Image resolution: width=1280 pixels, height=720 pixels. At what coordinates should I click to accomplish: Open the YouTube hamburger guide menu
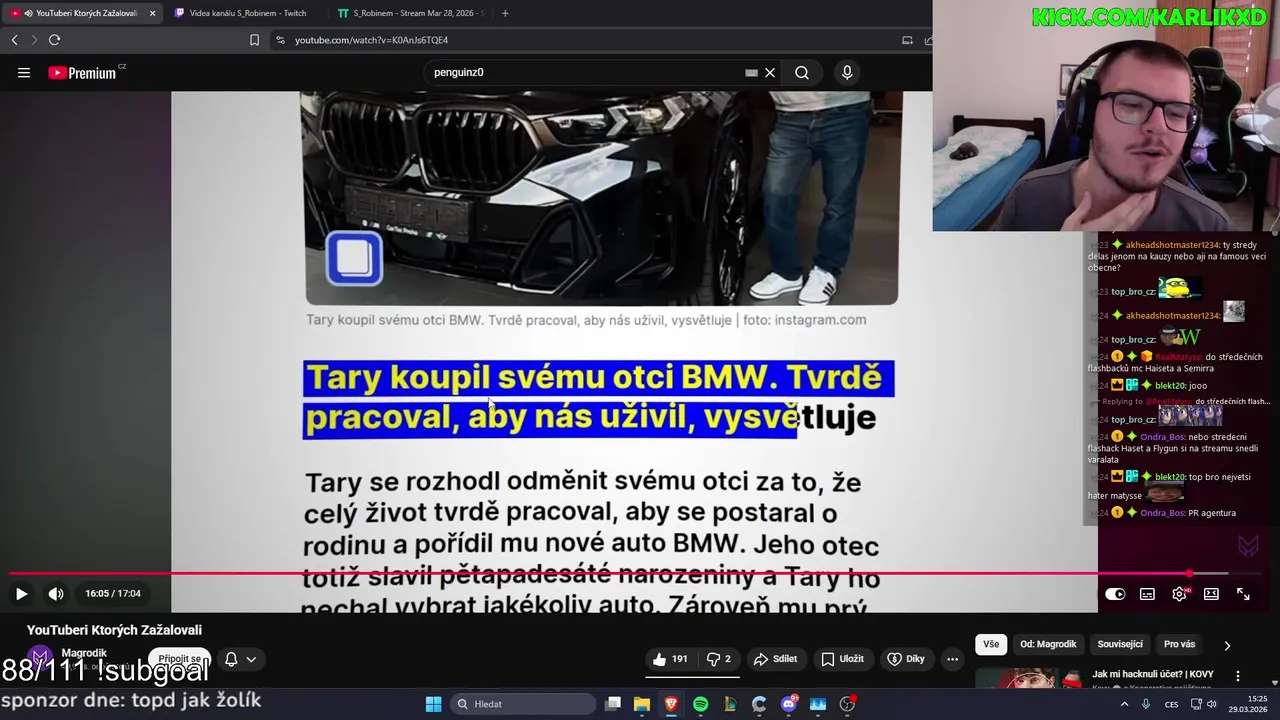click(x=24, y=73)
